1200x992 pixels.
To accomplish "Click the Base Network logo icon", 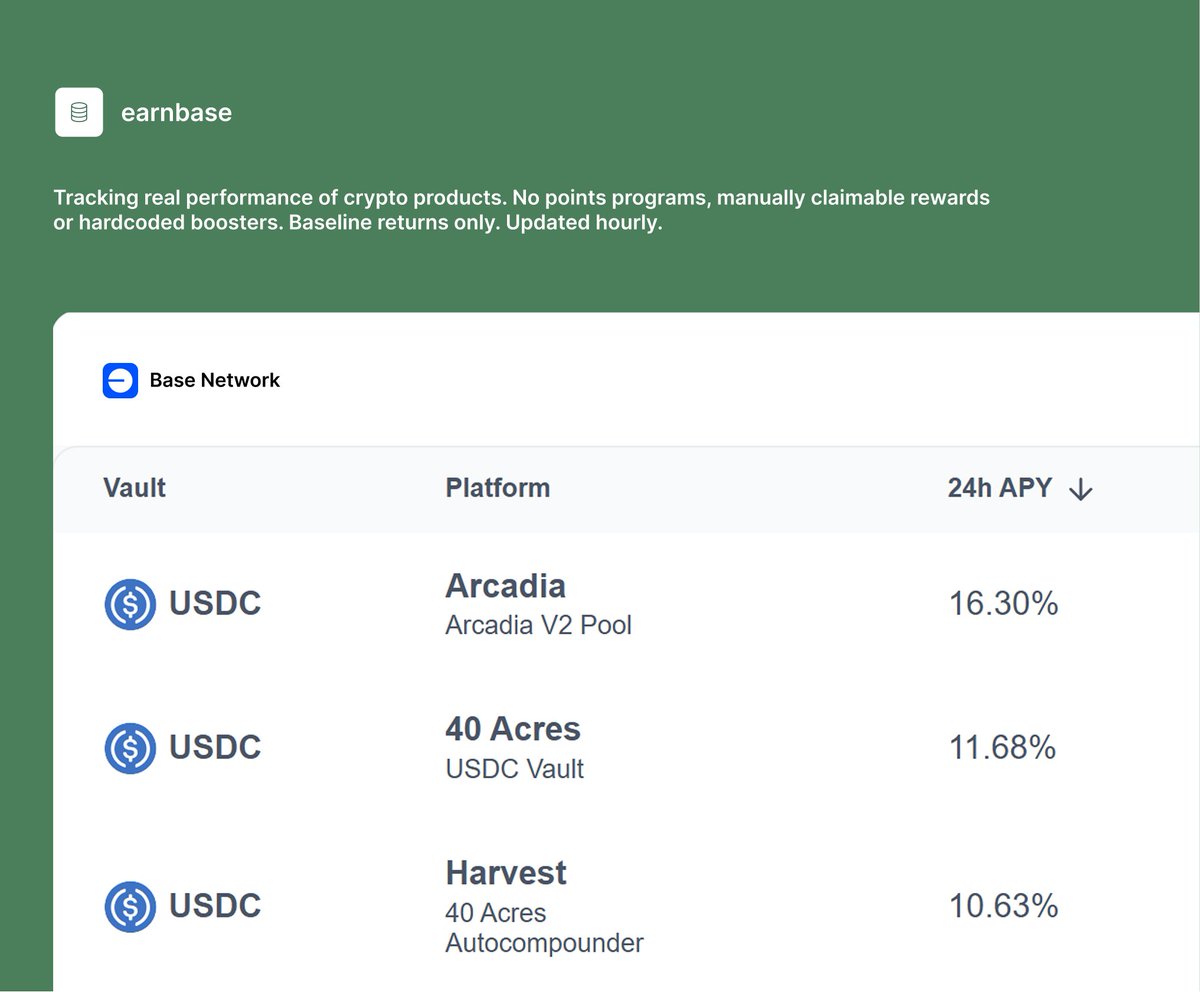I will 120,380.
